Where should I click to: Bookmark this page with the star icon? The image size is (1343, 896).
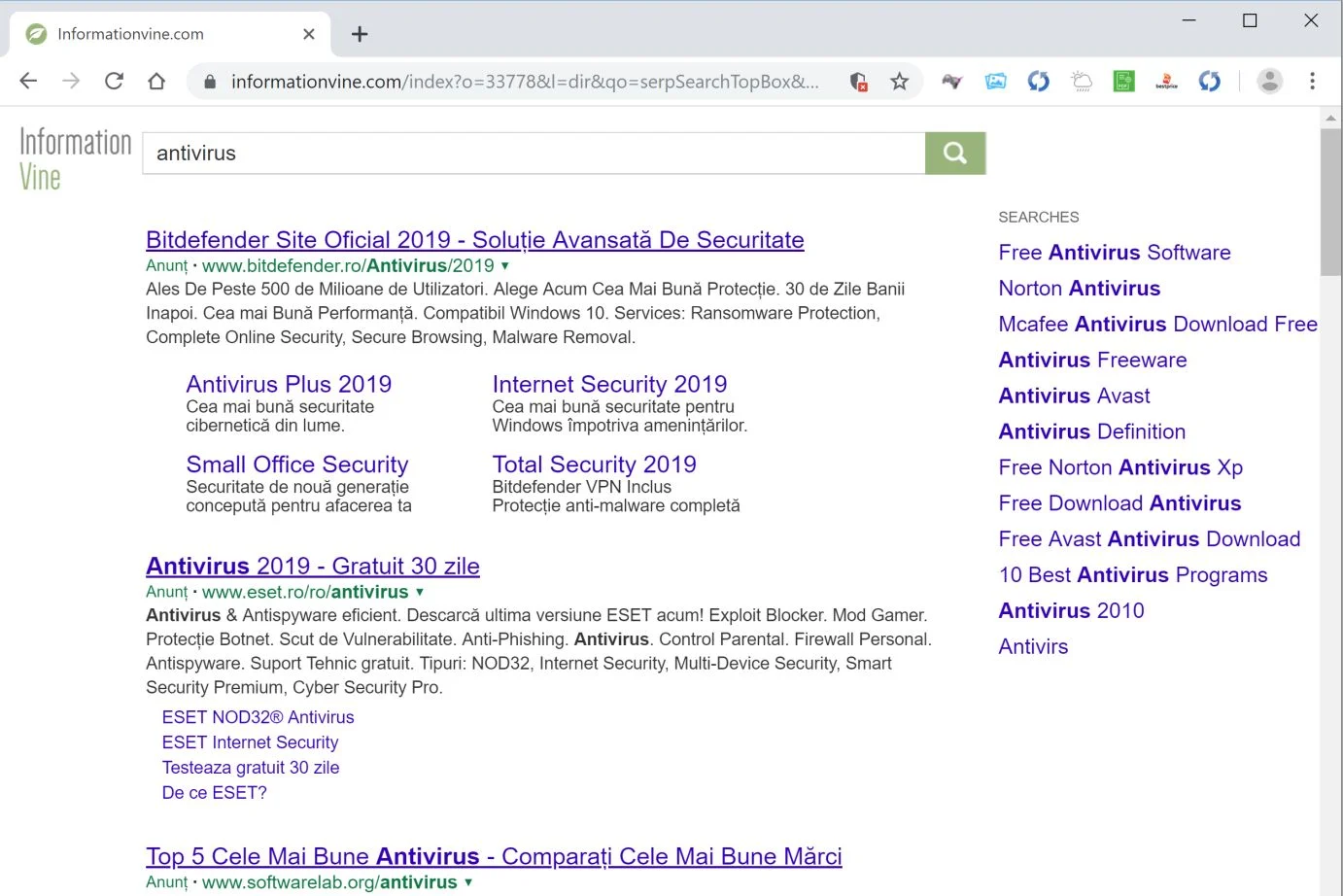[x=900, y=82]
